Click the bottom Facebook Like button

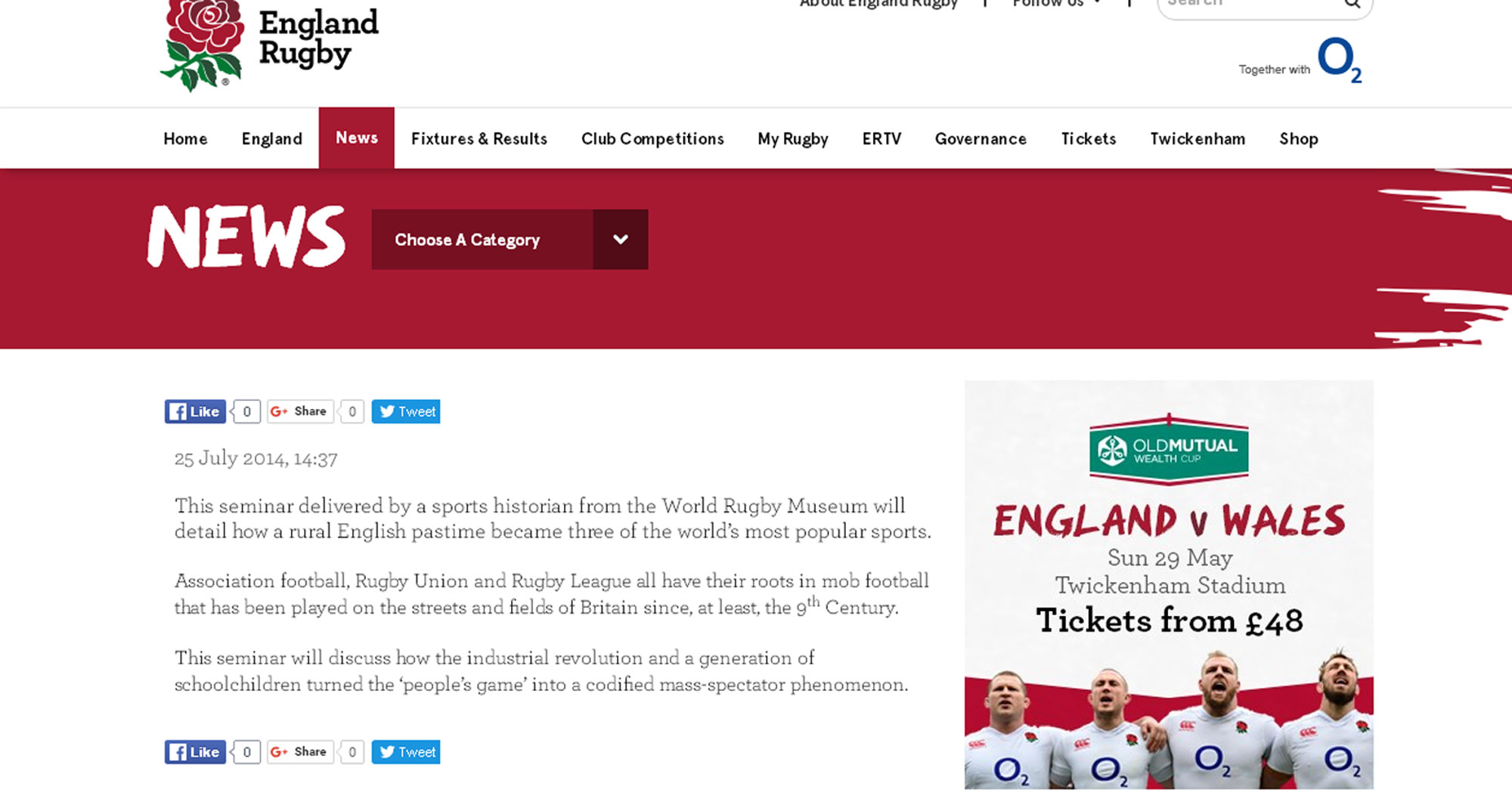tap(195, 751)
